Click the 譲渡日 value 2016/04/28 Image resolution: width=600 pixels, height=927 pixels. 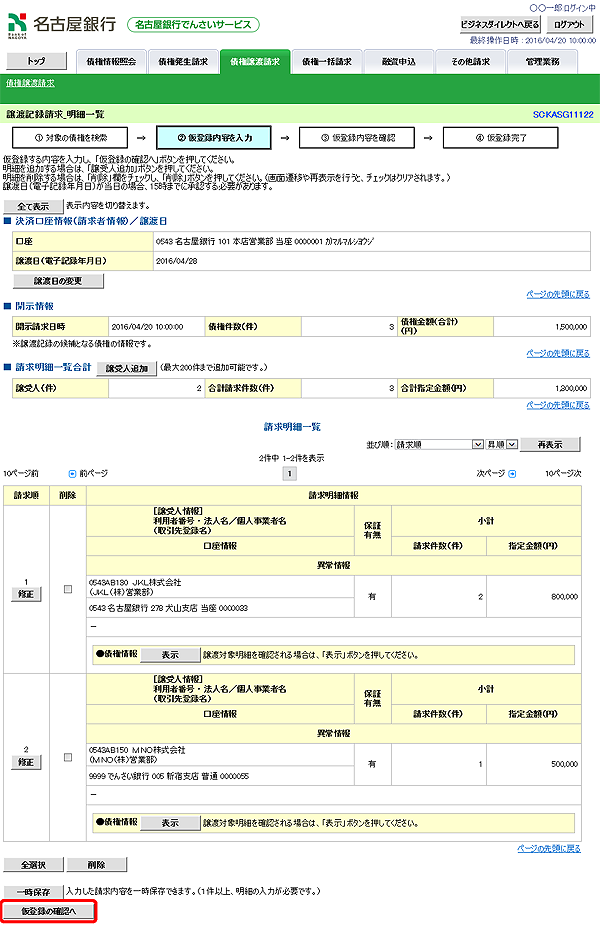[x=176, y=261]
